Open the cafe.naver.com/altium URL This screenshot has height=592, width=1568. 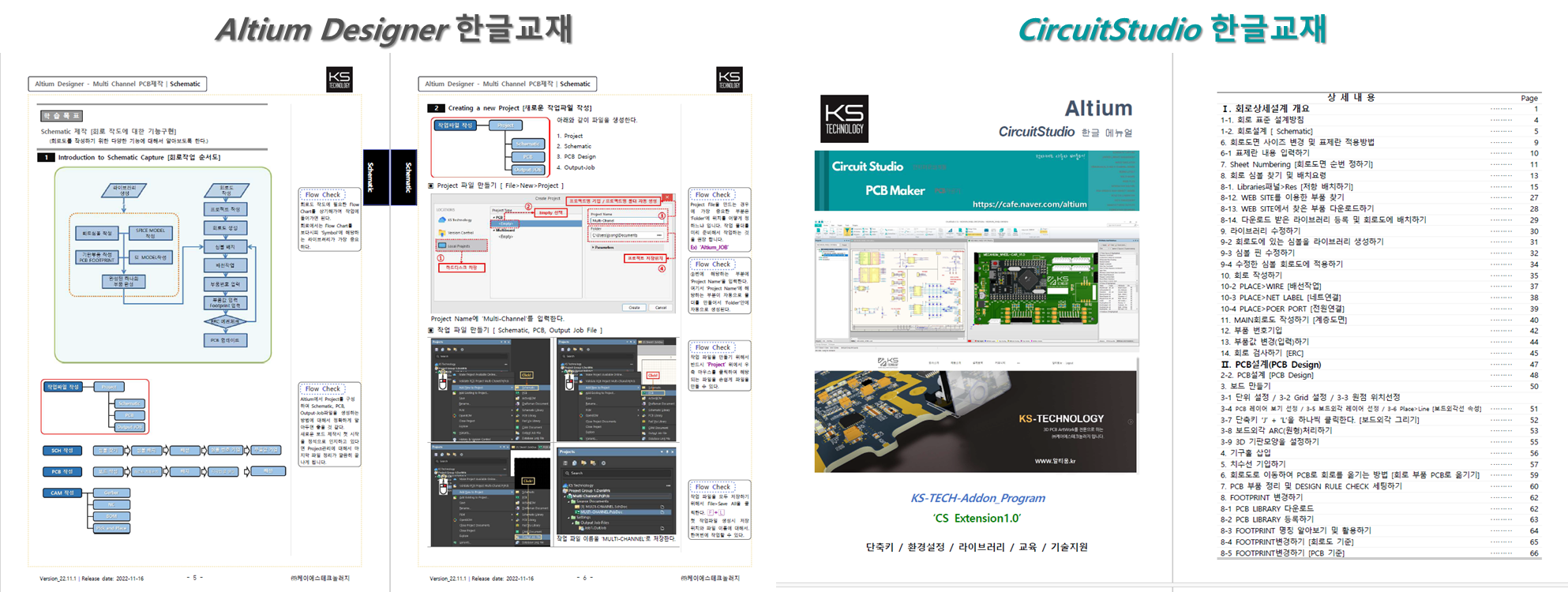pos(1030,204)
